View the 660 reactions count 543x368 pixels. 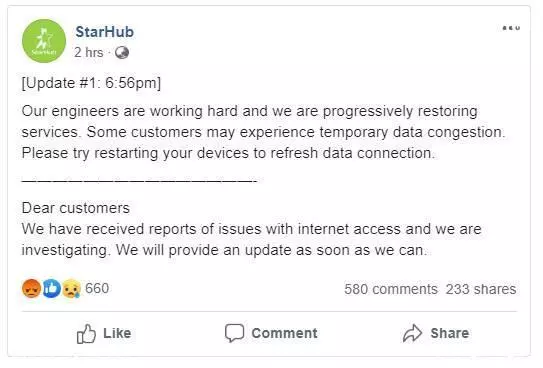(x=97, y=288)
